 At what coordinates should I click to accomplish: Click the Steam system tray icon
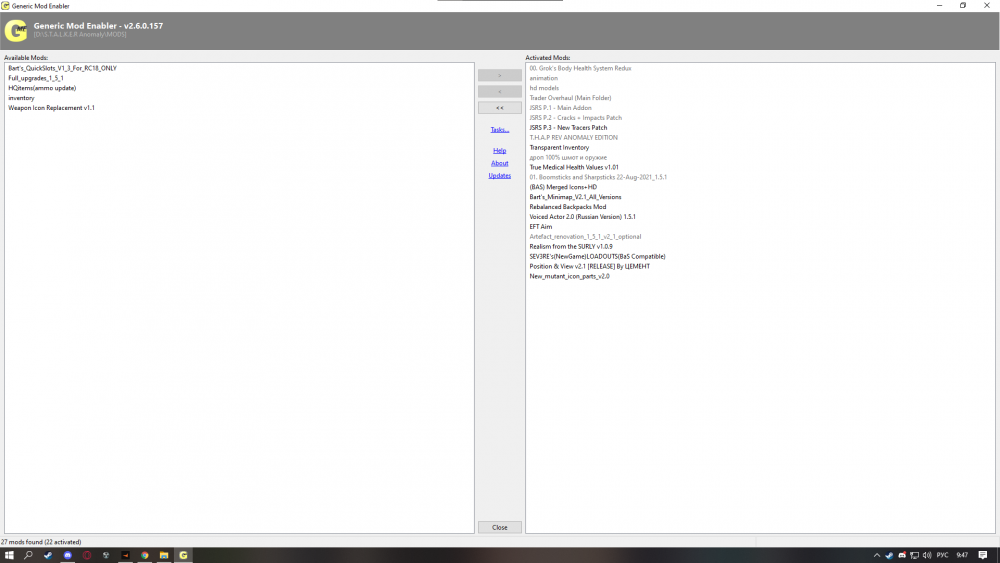pyautogui.click(x=889, y=555)
